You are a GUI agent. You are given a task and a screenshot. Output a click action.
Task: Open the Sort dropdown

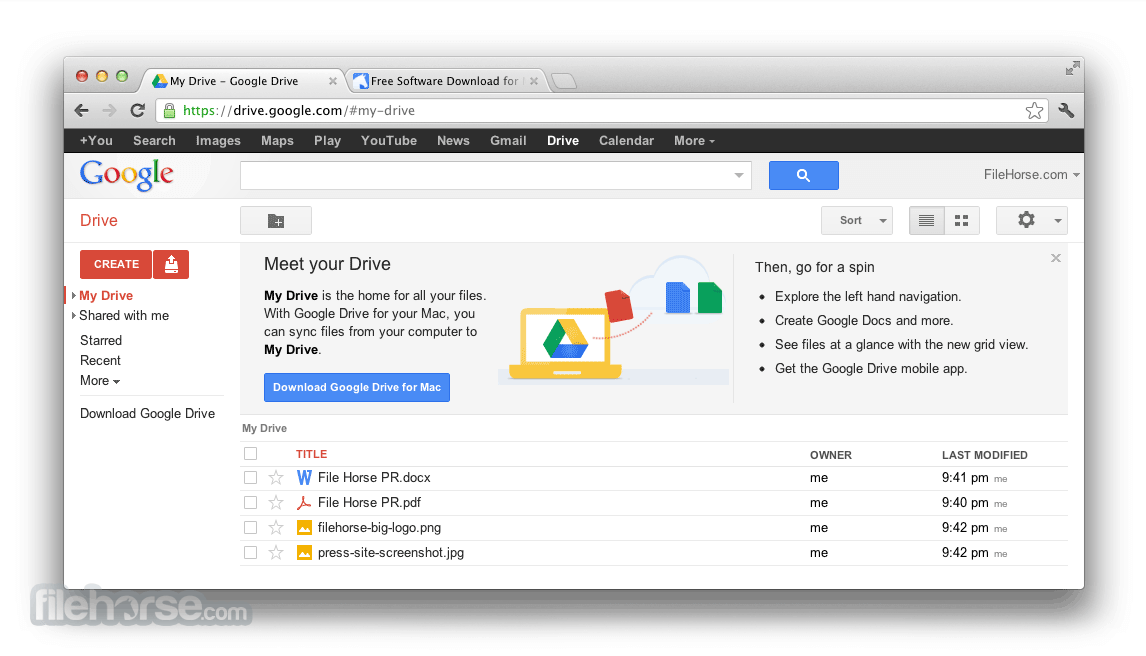(857, 221)
